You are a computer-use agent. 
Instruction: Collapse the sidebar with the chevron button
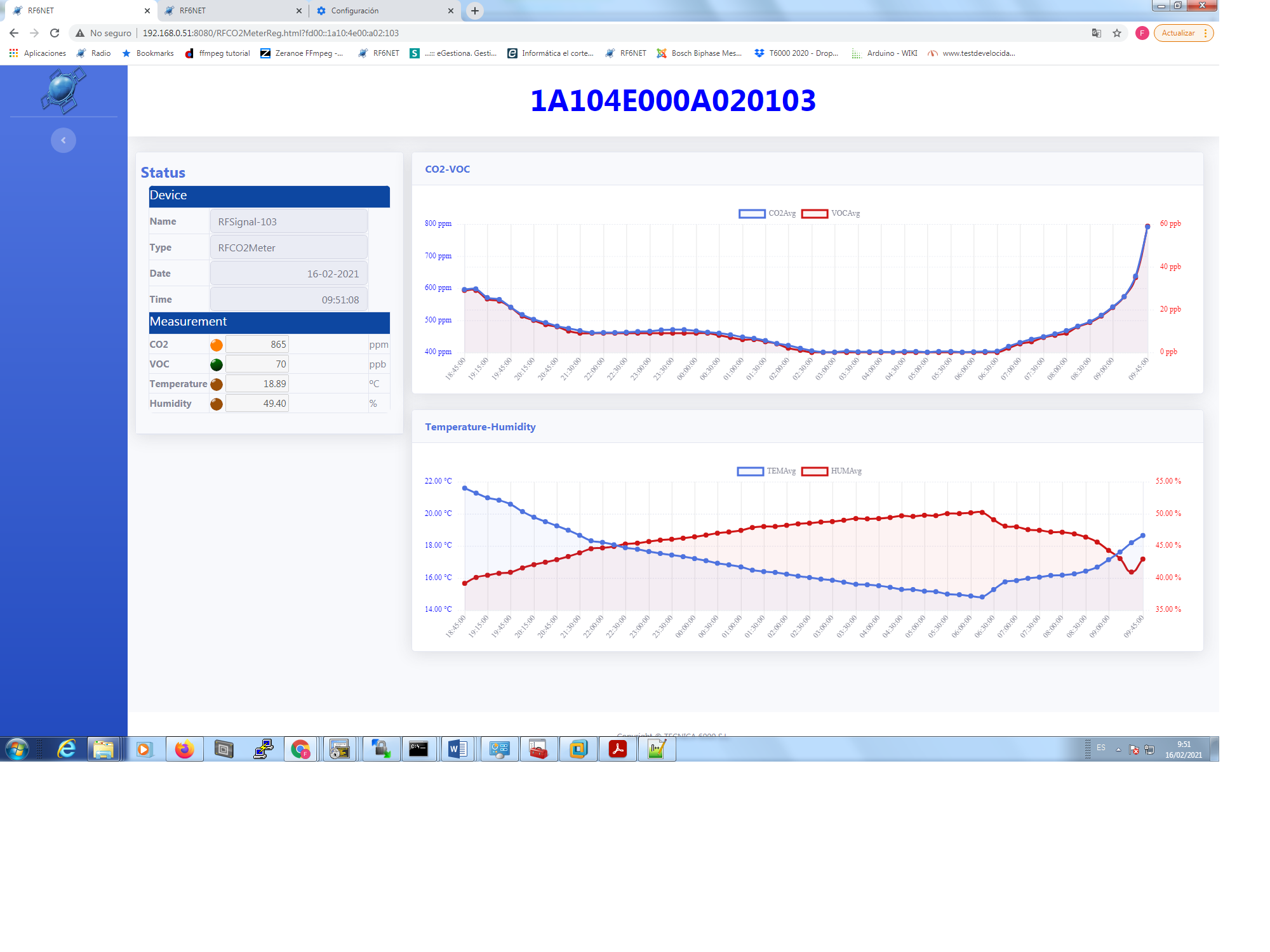coord(63,140)
